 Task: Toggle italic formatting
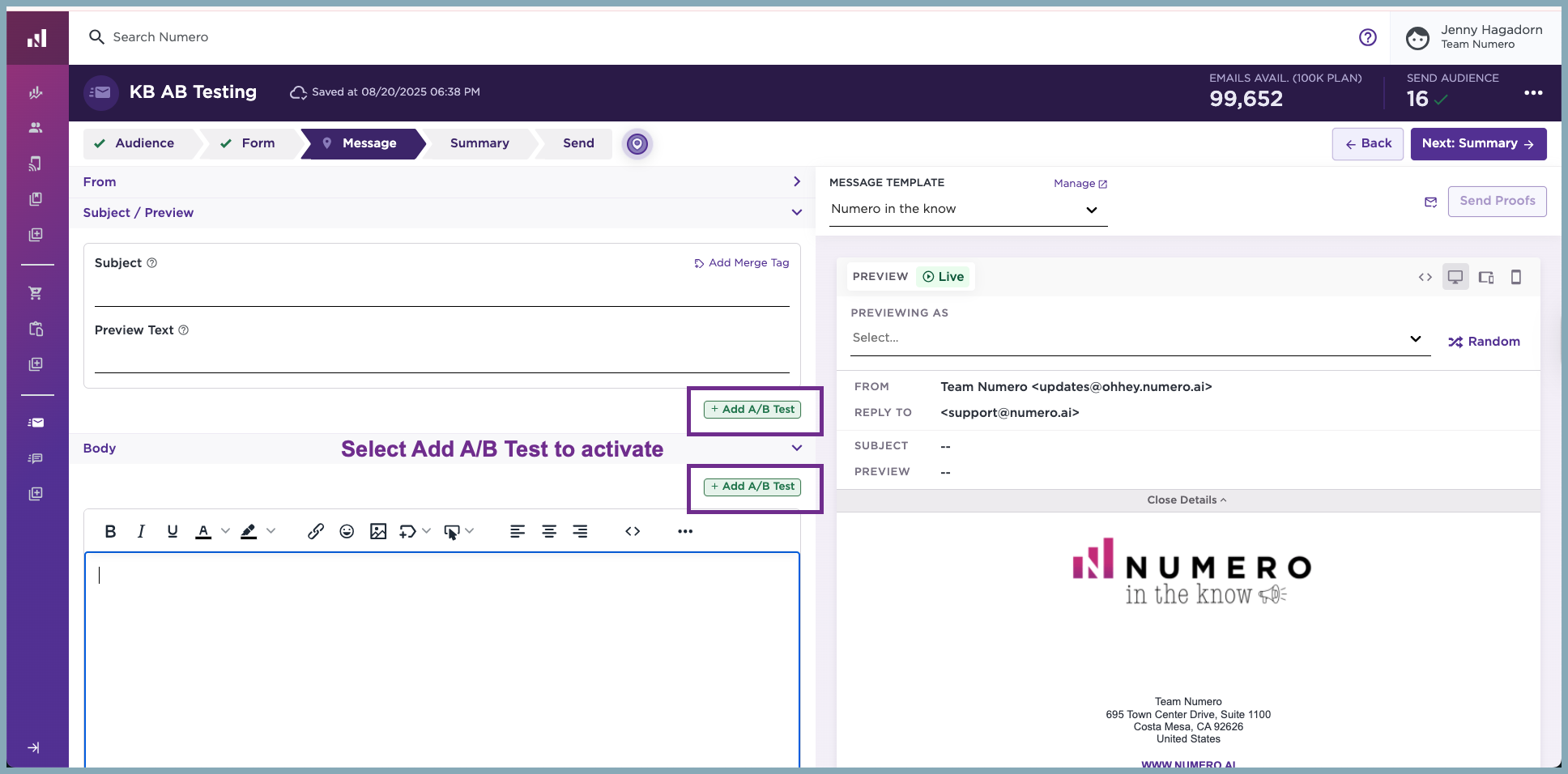click(x=142, y=531)
